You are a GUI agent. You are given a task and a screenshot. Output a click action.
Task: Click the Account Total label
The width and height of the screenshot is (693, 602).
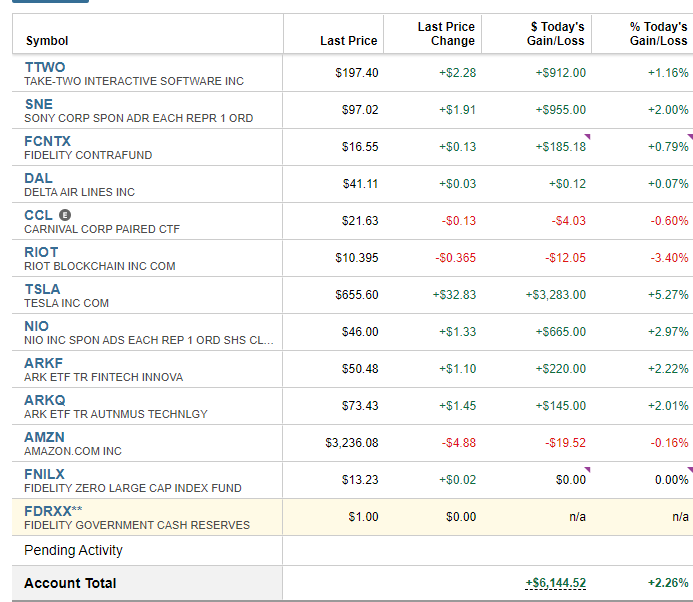70,583
